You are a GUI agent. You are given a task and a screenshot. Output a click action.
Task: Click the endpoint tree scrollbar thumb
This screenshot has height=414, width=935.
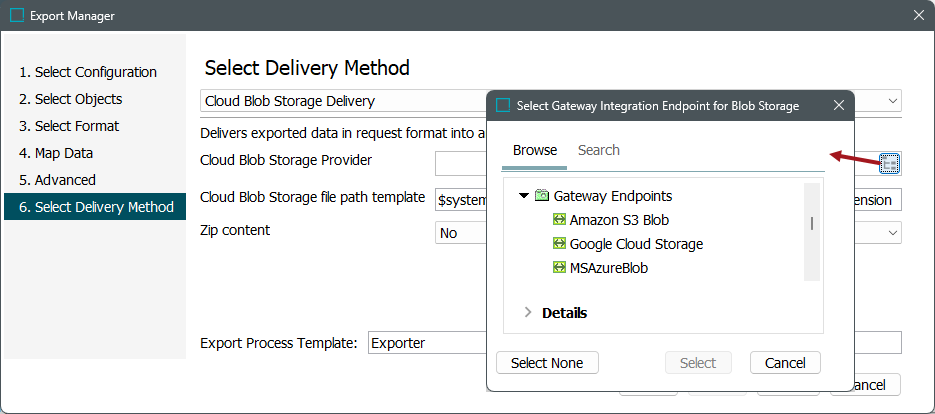click(x=812, y=223)
